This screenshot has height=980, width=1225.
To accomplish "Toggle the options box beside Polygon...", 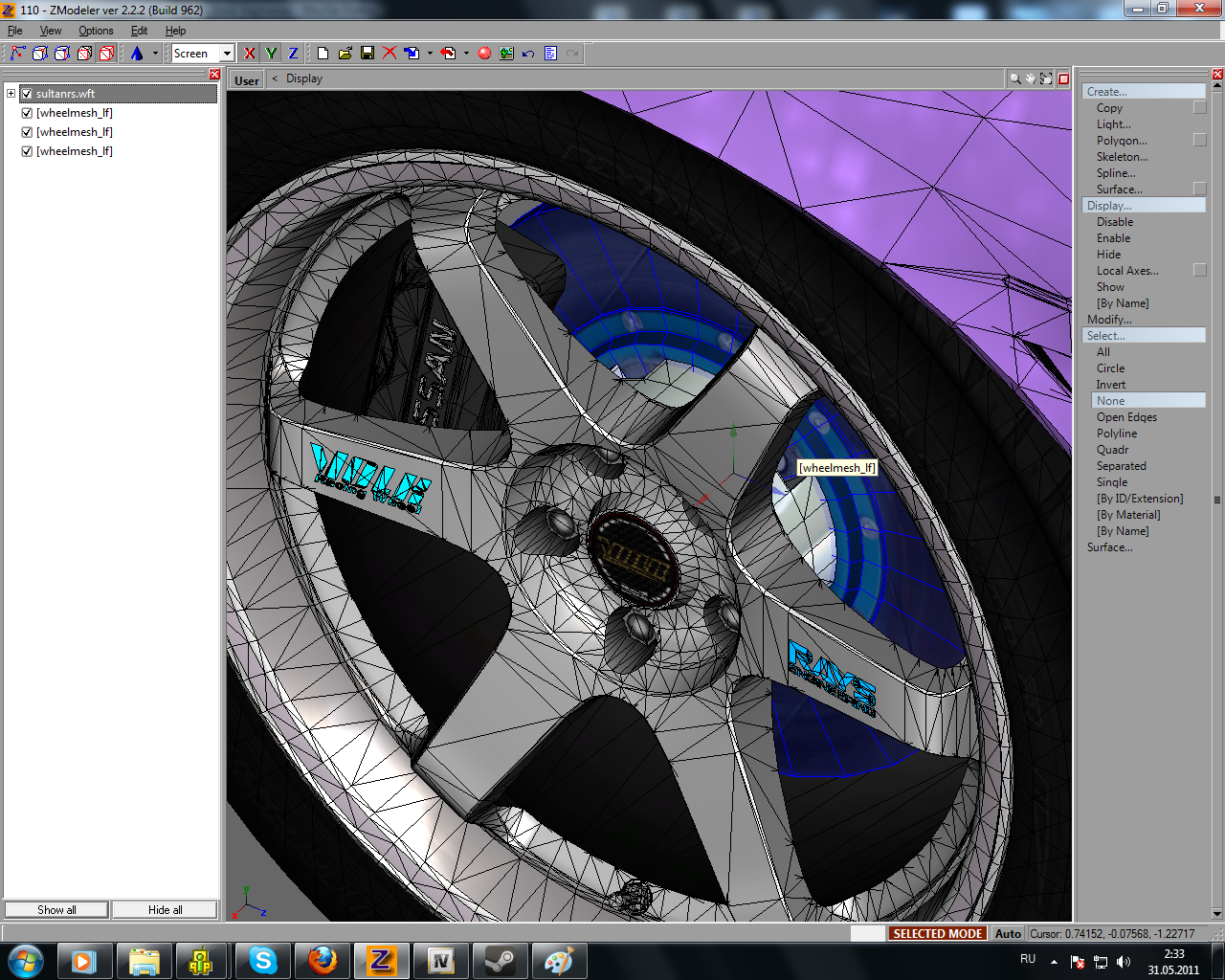I will click(1199, 141).
